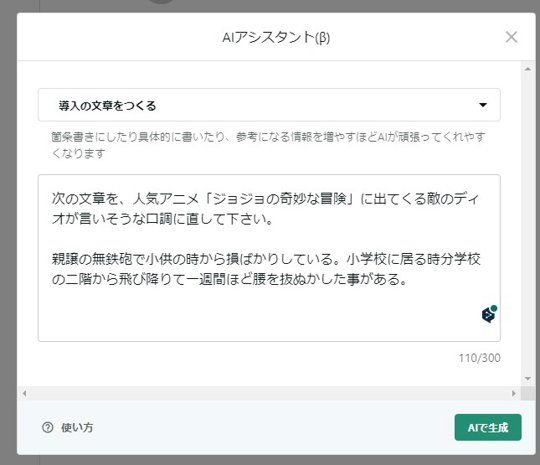
Task: Click the AIで生成 button
Action: [x=488, y=427]
